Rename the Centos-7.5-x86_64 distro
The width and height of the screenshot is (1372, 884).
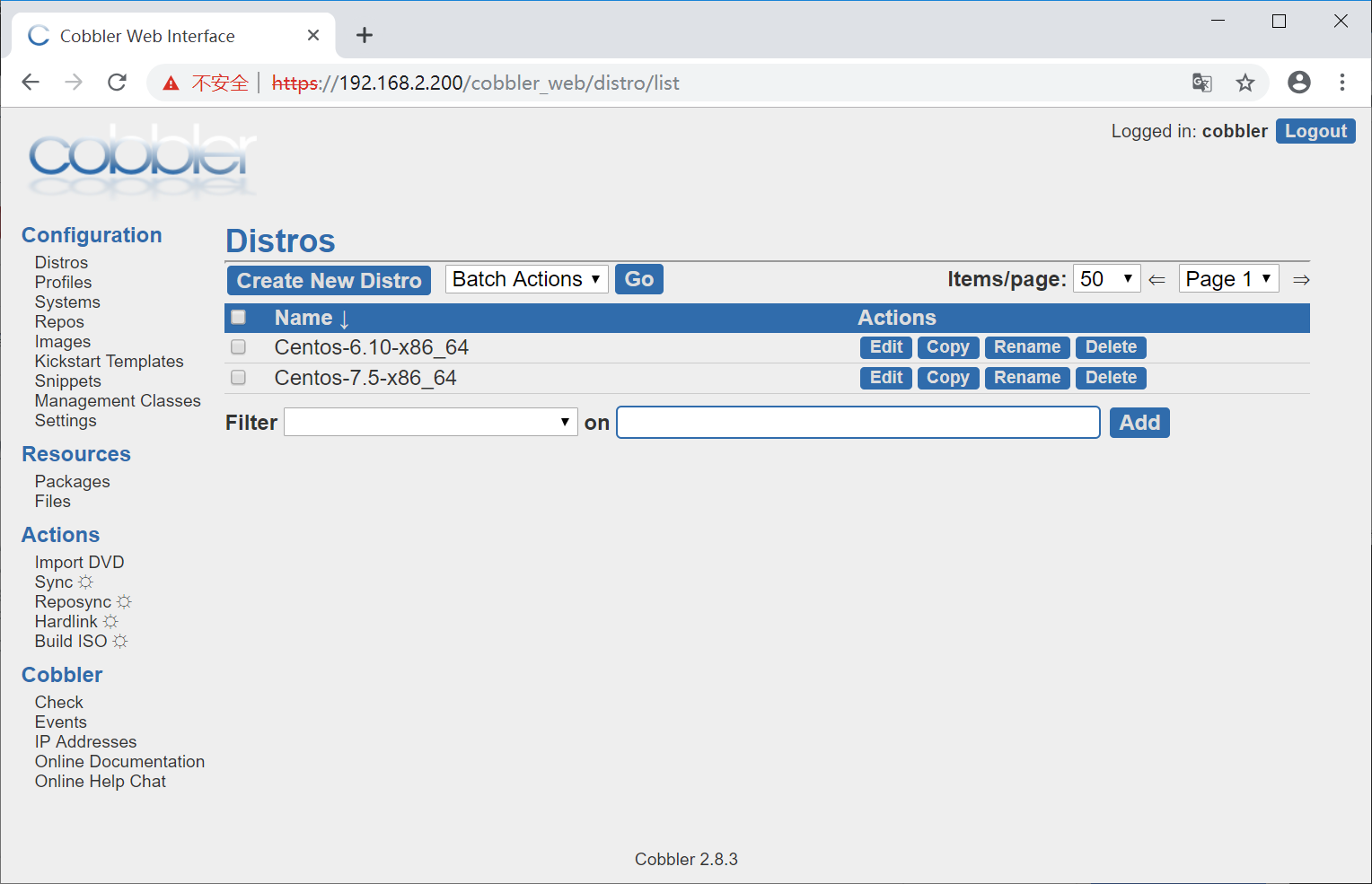click(1027, 378)
